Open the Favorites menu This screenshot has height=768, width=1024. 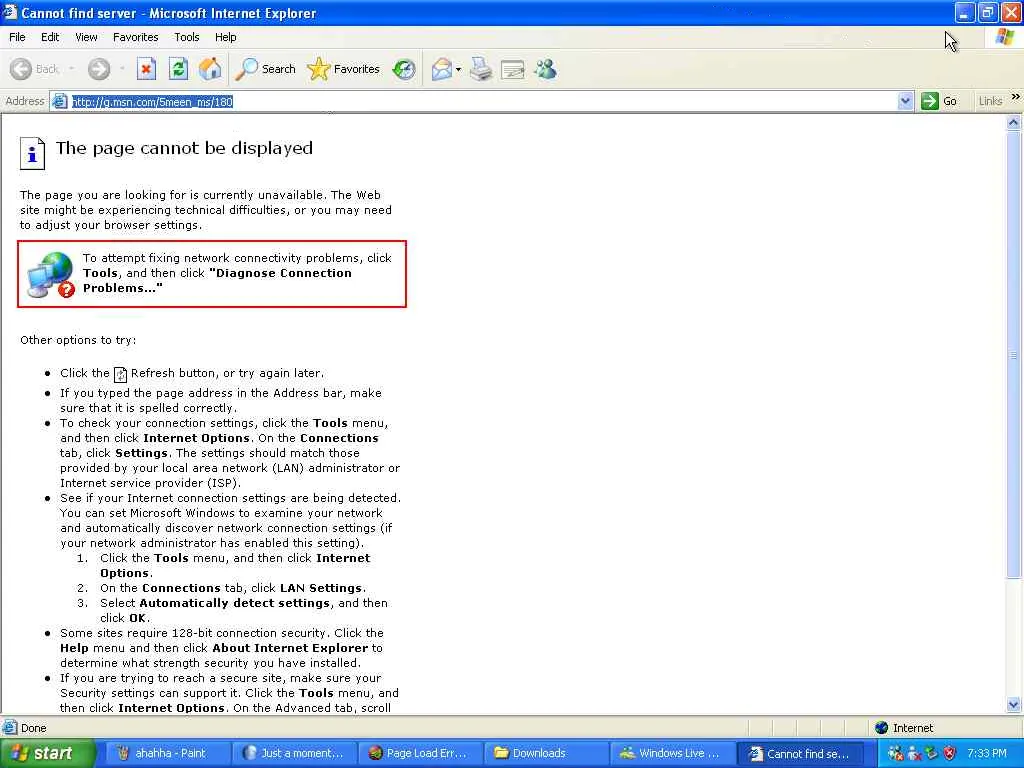click(x=135, y=37)
